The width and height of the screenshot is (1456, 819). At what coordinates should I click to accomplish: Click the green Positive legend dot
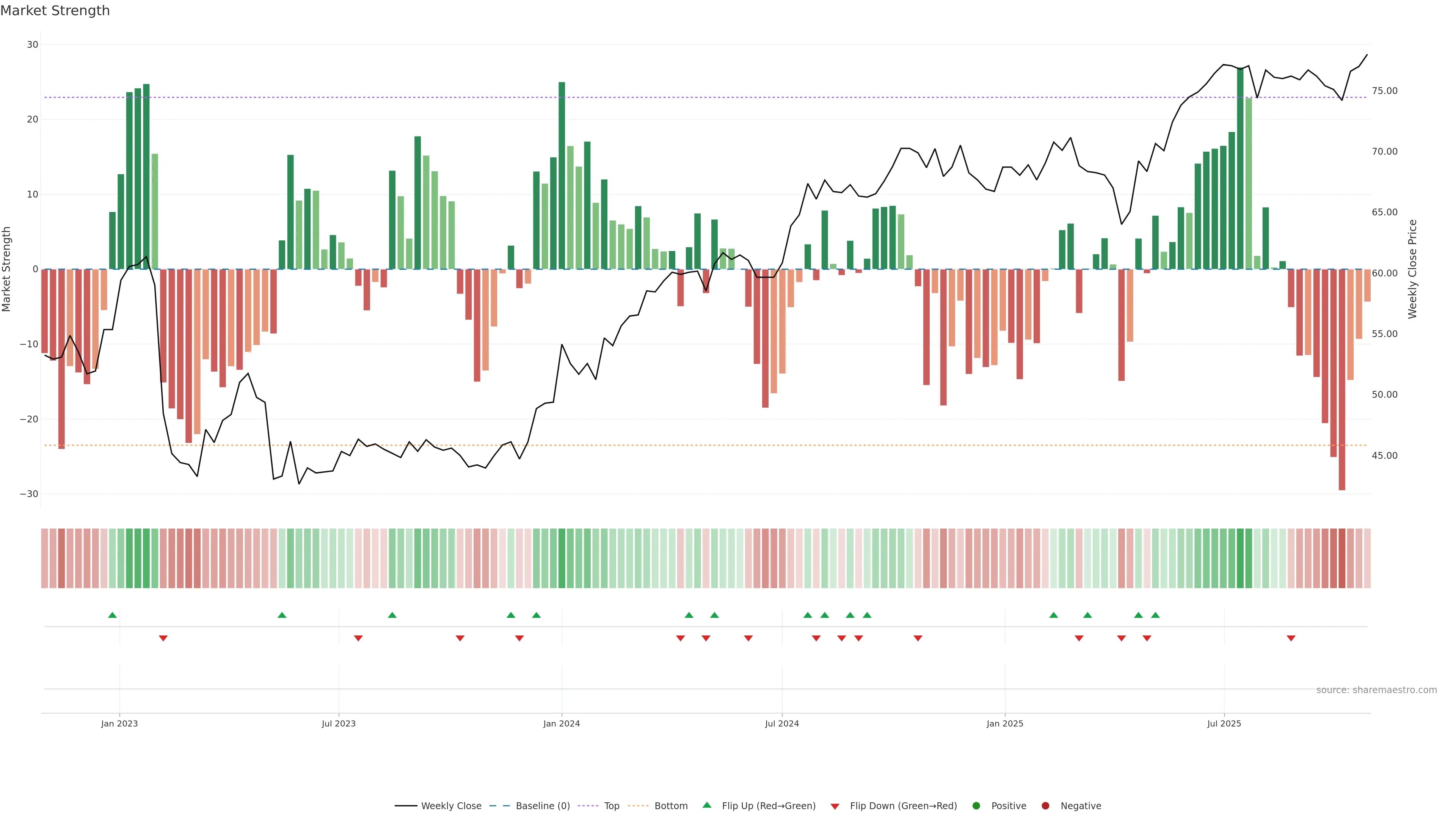coord(976,806)
